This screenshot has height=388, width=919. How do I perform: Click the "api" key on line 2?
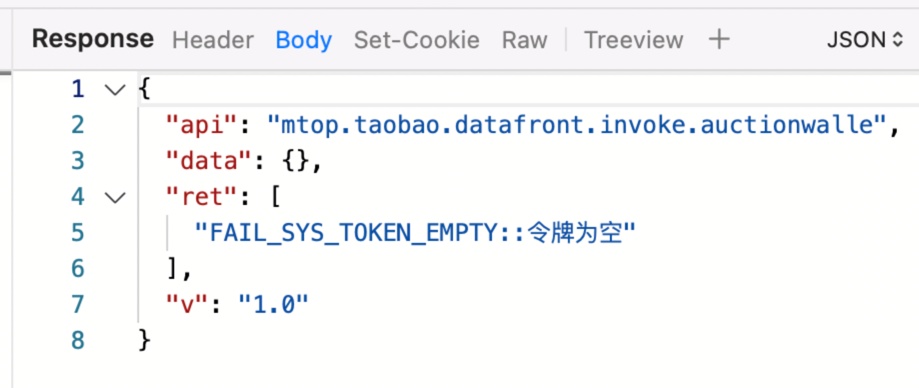203,125
